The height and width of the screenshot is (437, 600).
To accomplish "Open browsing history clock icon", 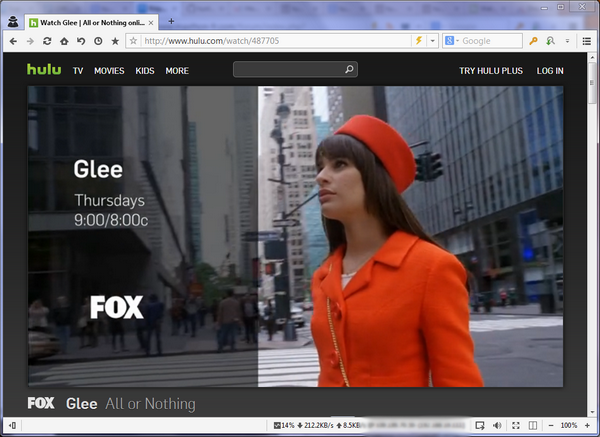I will pyautogui.click(x=98, y=41).
